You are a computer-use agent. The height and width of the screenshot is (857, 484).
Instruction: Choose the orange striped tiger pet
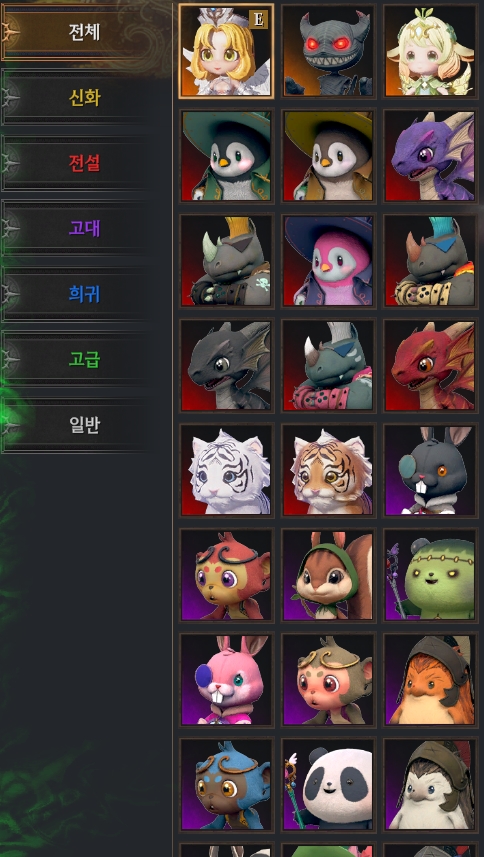click(x=328, y=471)
